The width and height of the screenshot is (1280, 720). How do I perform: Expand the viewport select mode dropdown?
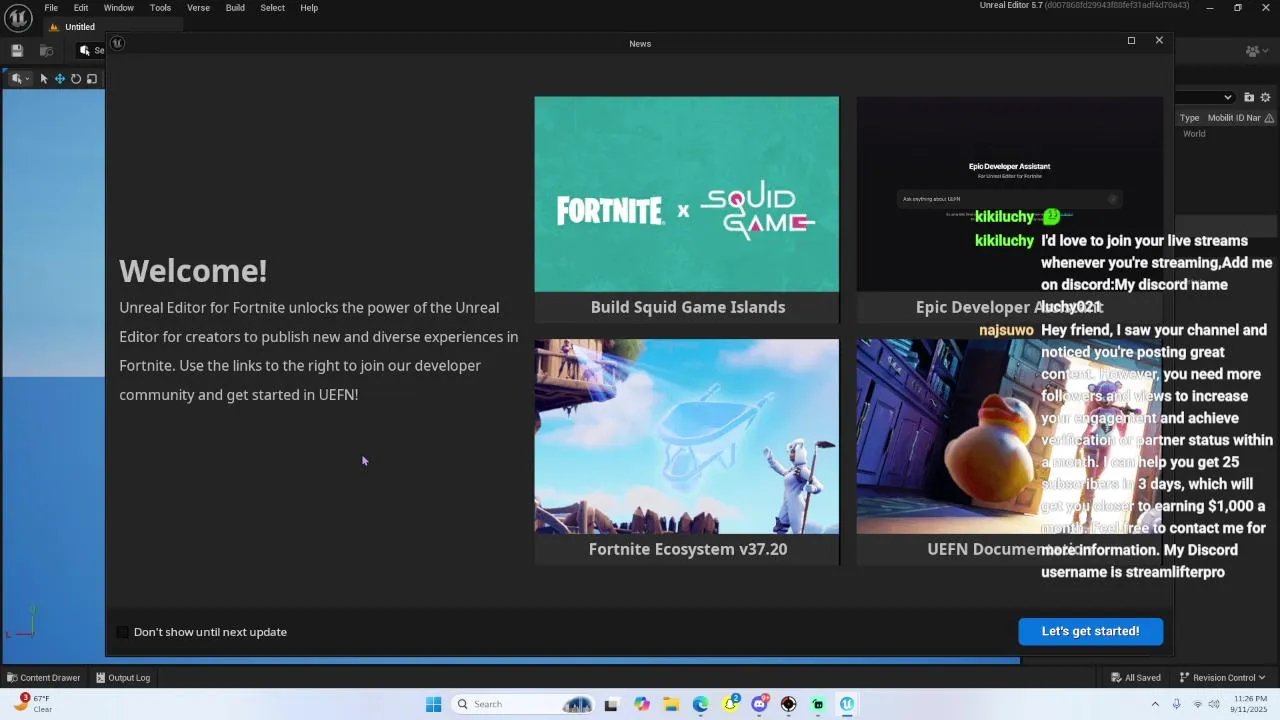click(20, 79)
